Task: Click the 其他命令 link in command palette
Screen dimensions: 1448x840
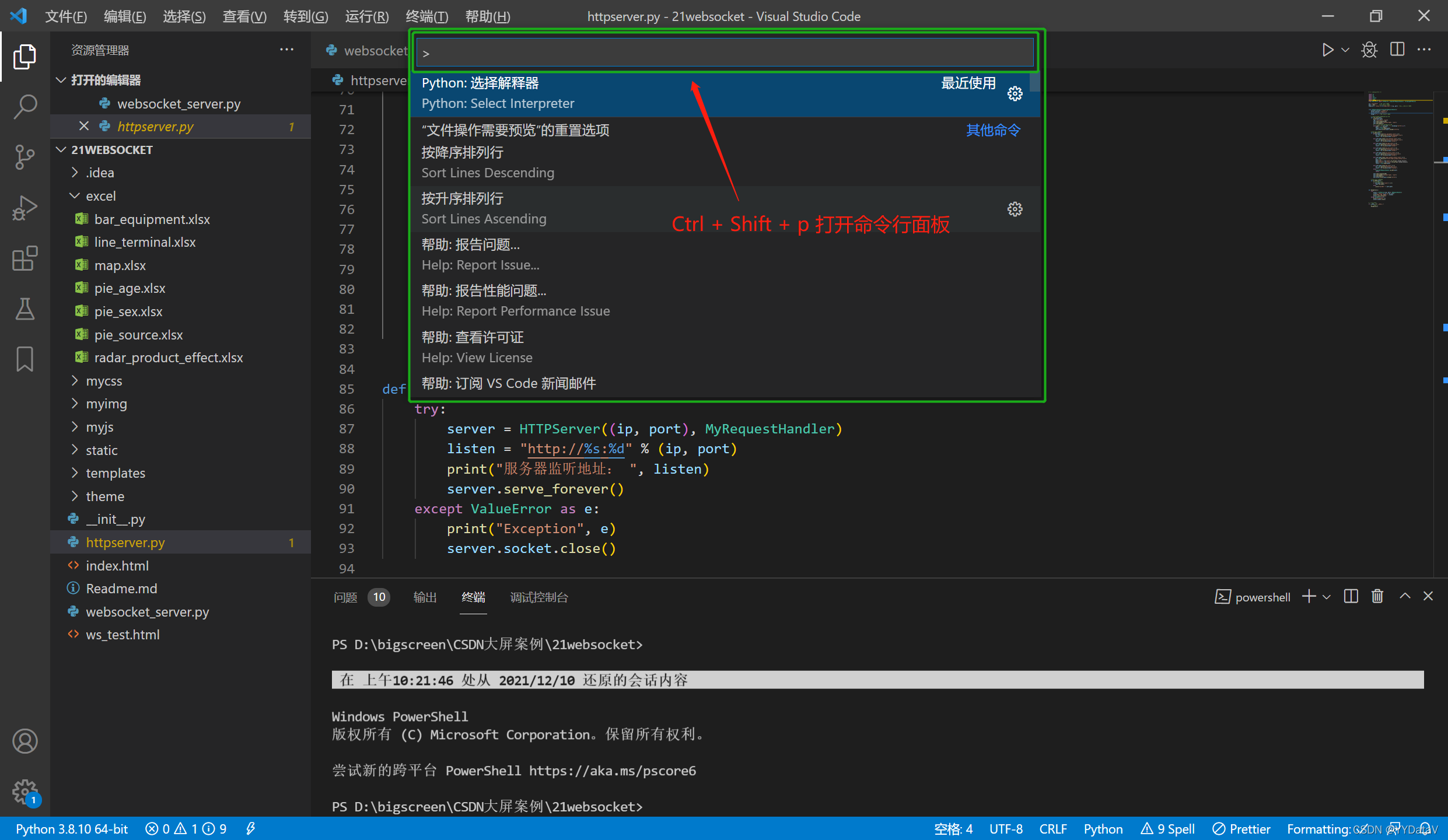Action: (992, 130)
